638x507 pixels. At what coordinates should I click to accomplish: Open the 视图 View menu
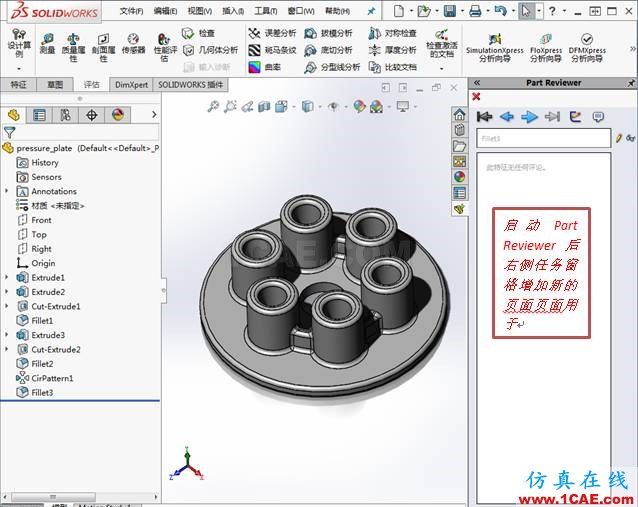200,11
